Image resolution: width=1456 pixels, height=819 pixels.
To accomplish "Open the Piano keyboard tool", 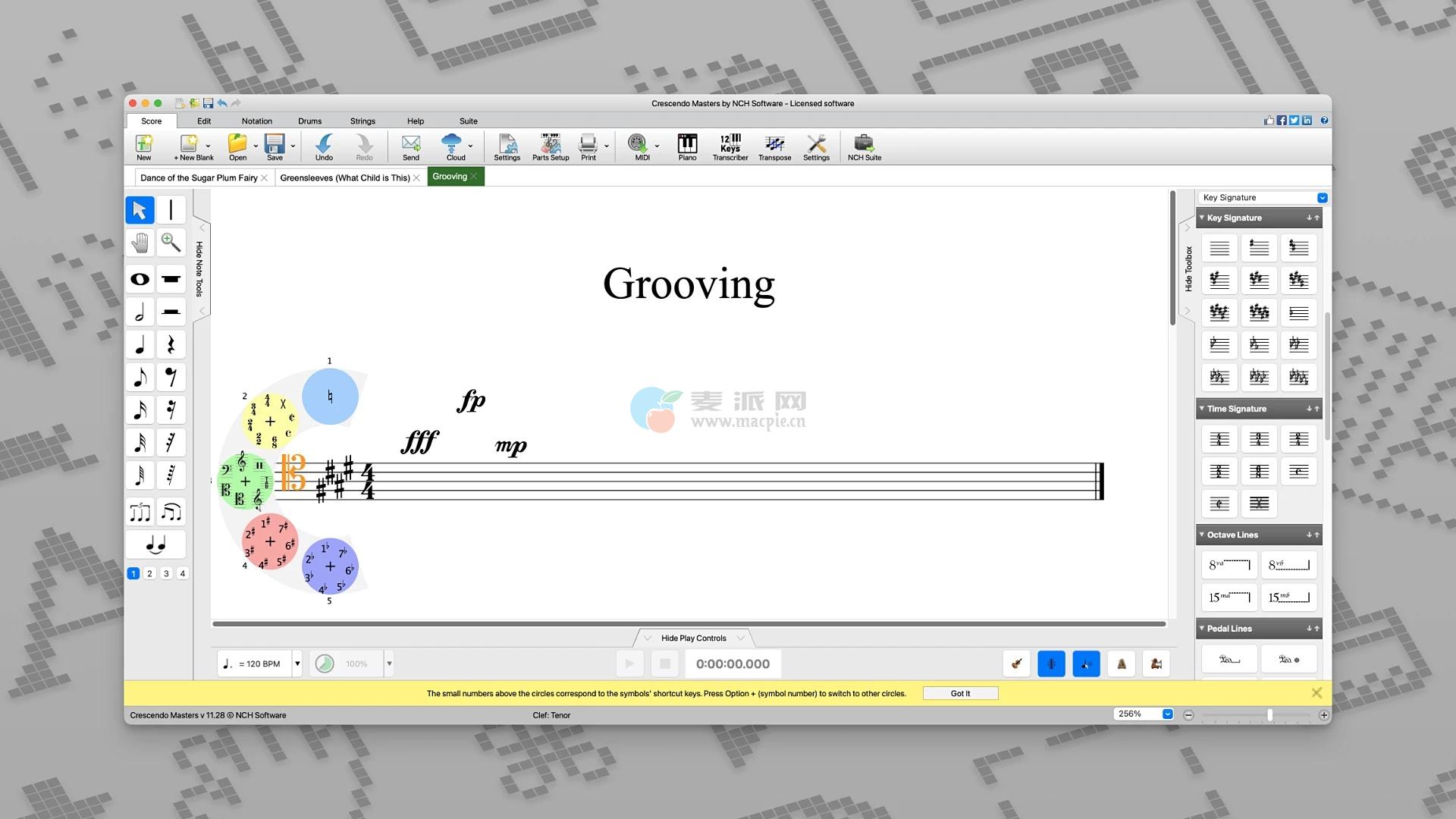I will click(687, 147).
